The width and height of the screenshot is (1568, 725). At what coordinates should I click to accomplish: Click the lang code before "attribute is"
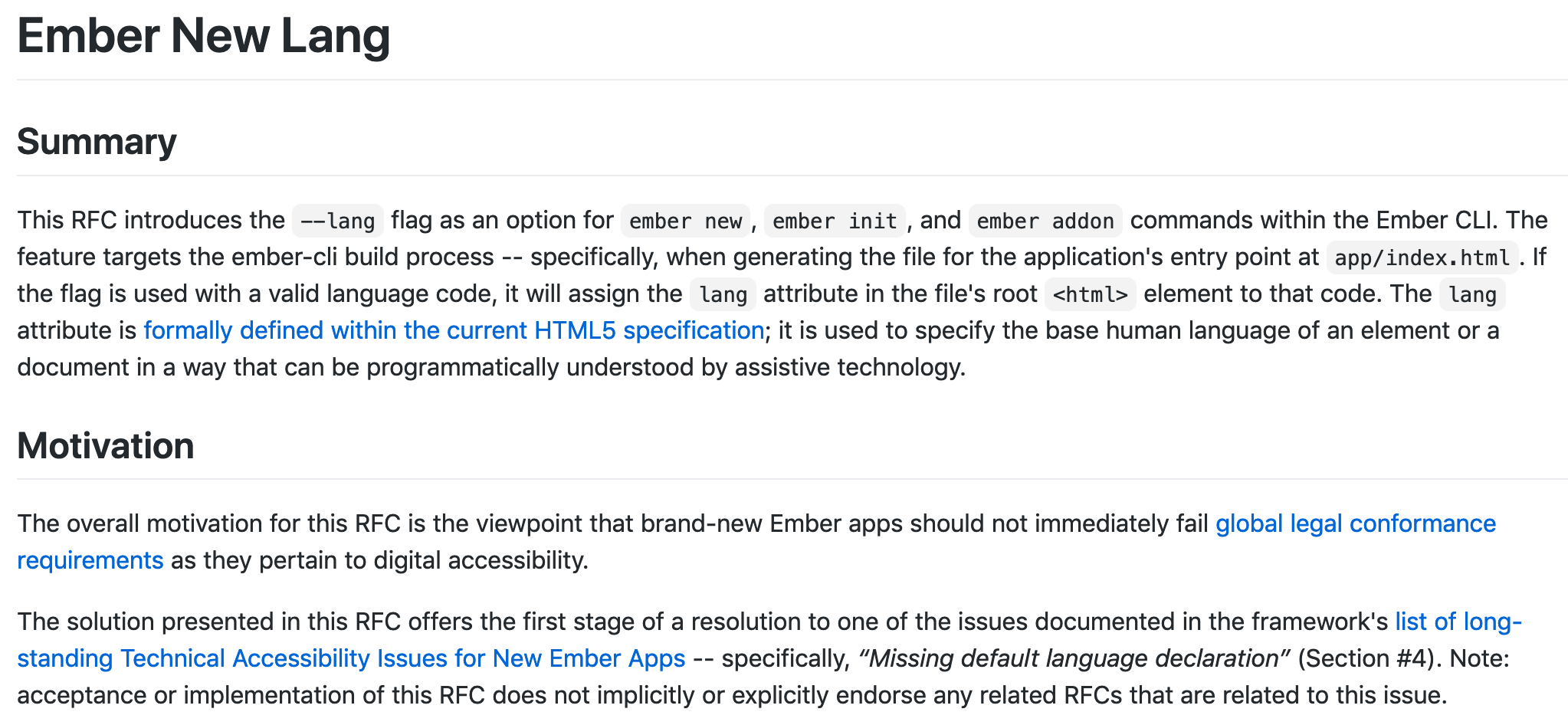pyautogui.click(x=1472, y=294)
